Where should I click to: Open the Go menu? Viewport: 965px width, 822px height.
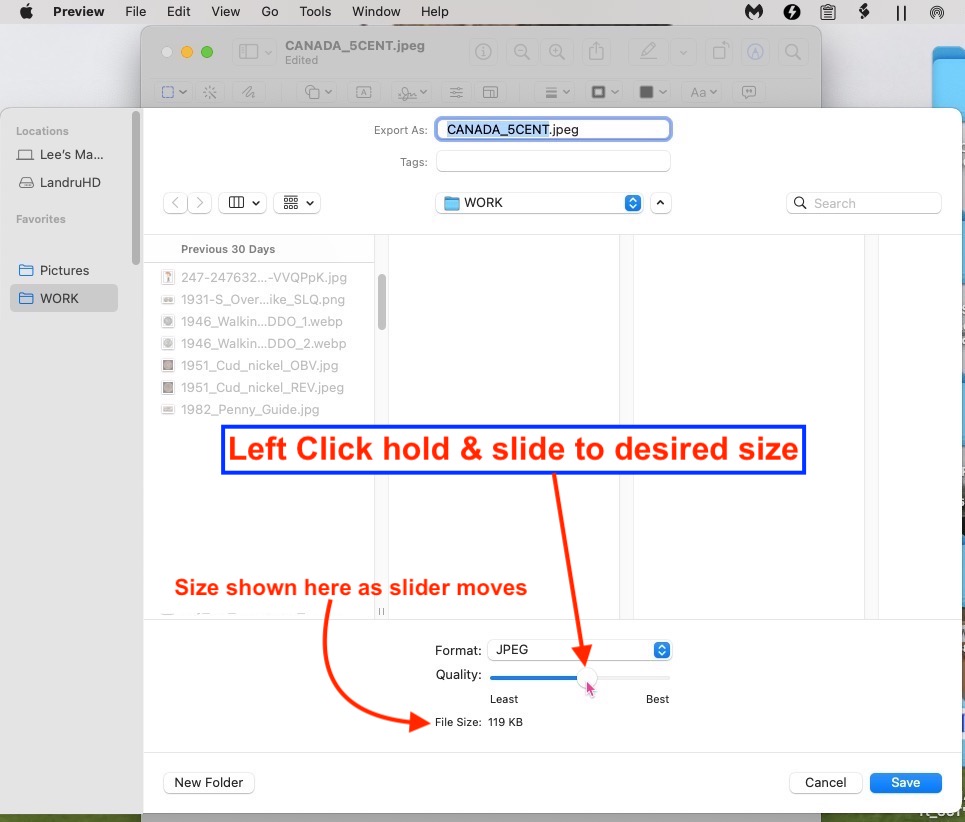pos(270,12)
